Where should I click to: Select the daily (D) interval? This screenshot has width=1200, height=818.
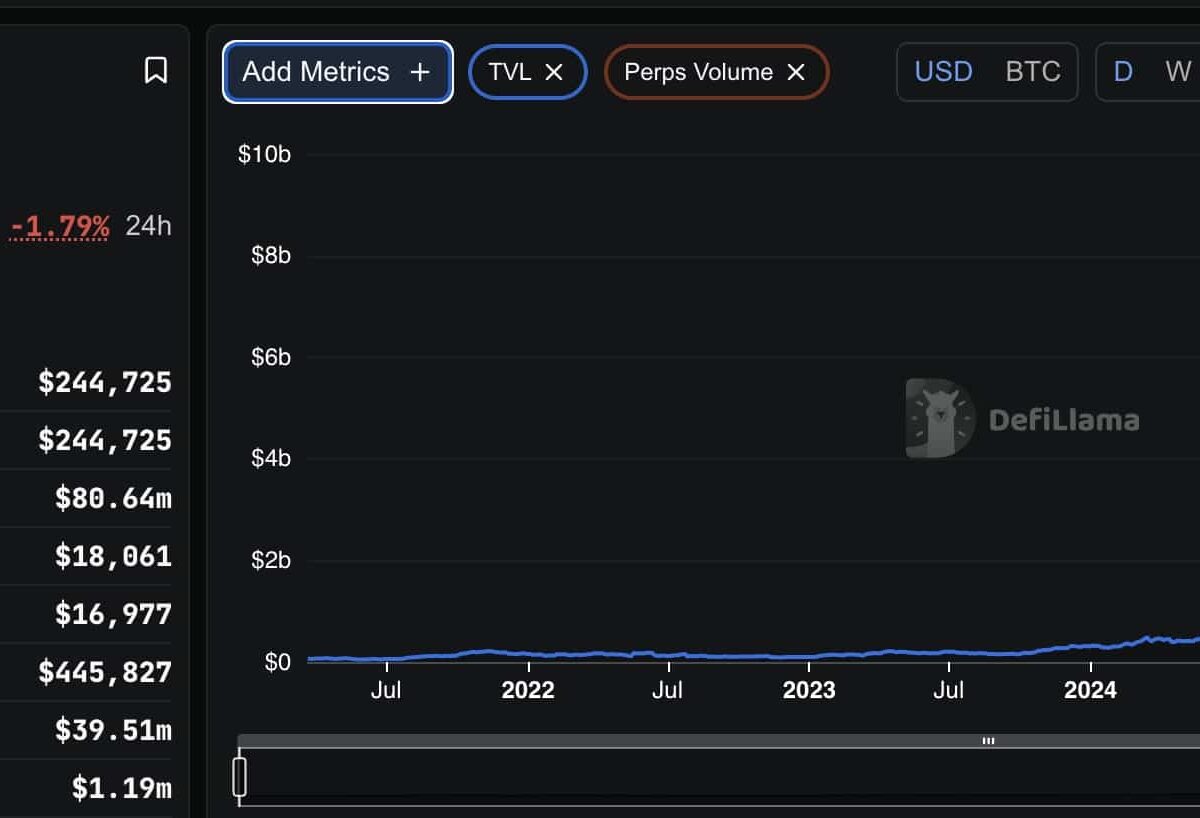[1123, 72]
